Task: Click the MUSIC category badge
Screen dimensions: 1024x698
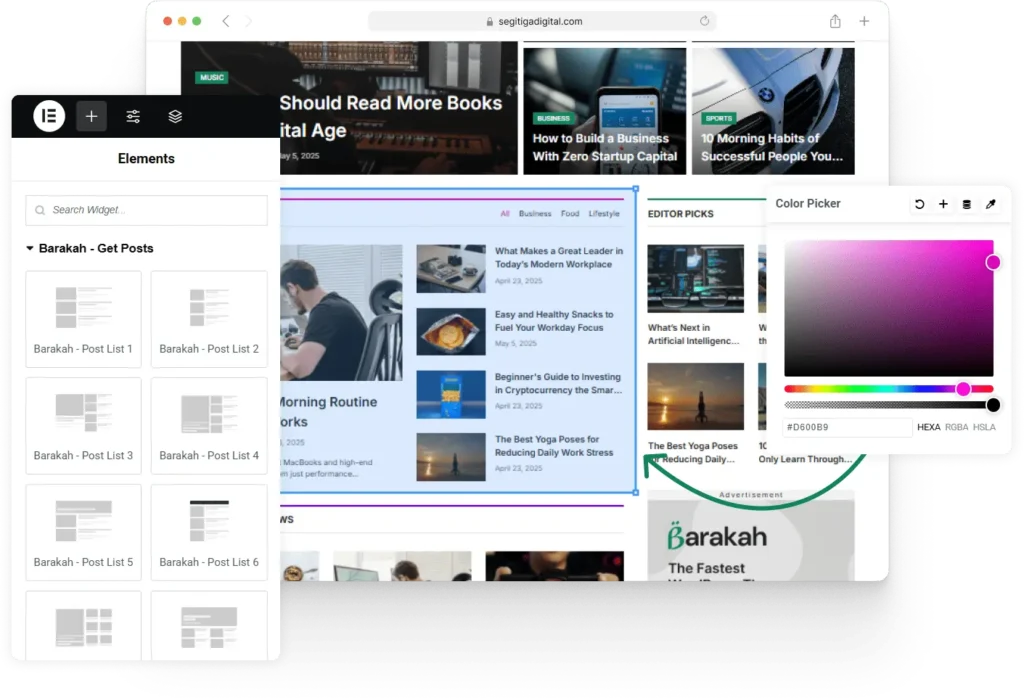Action: click(212, 78)
